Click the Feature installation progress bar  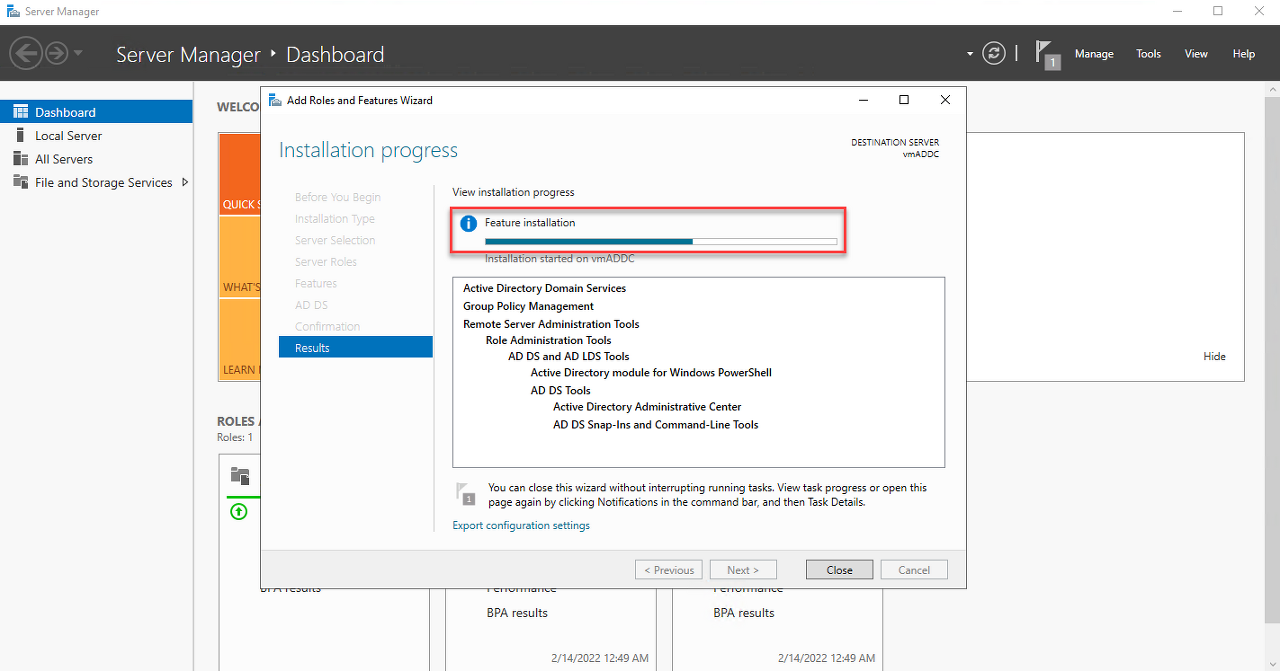[x=661, y=241]
